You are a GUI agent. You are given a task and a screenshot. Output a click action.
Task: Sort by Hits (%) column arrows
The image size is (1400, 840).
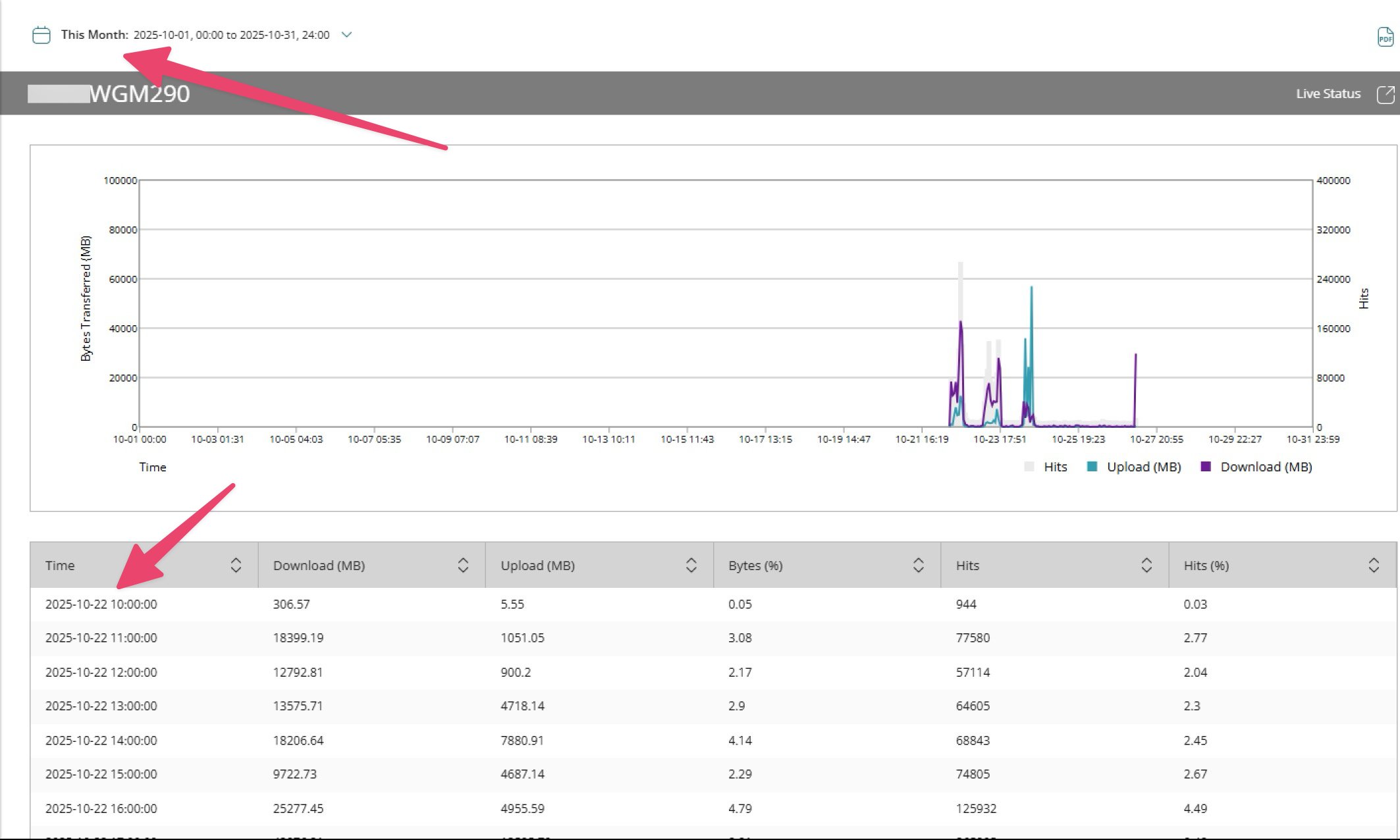pyautogui.click(x=1373, y=565)
